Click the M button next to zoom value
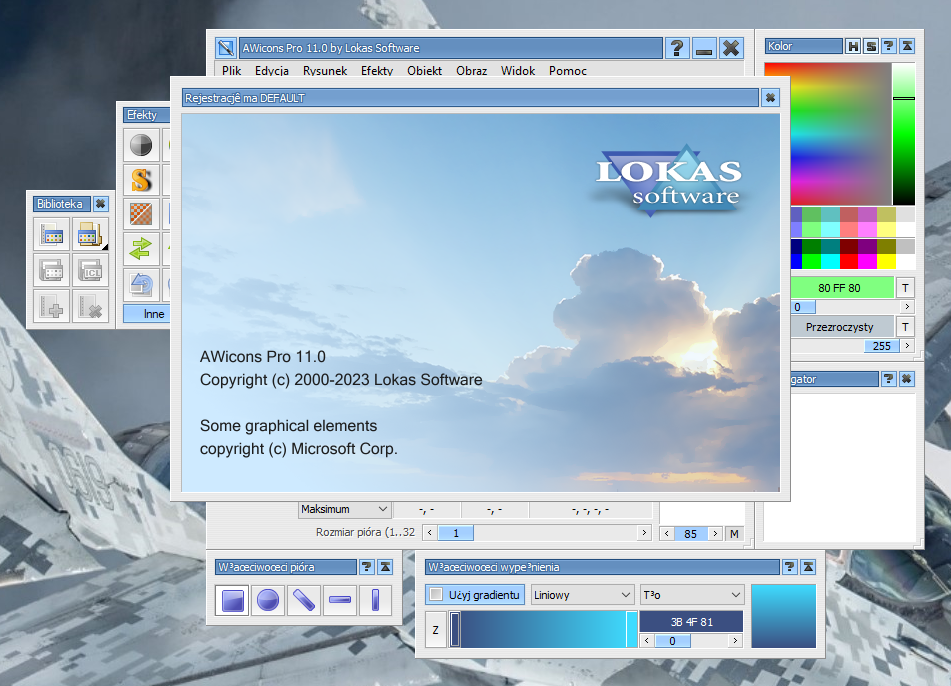The width and height of the screenshot is (951, 686). [x=734, y=534]
